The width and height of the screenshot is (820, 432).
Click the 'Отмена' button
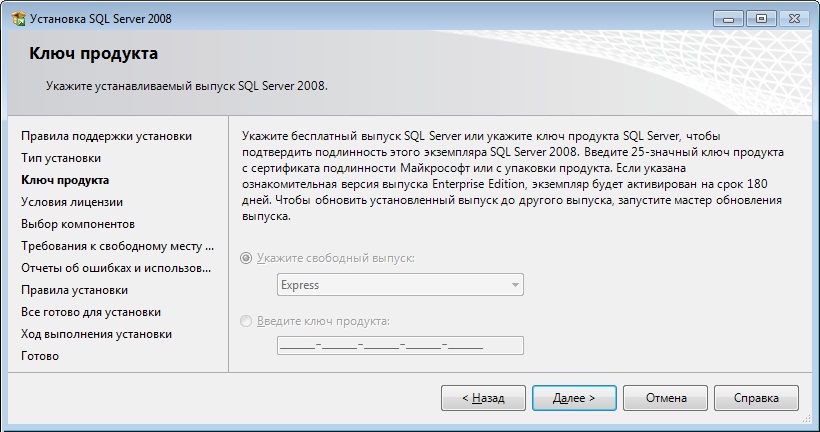(665, 398)
